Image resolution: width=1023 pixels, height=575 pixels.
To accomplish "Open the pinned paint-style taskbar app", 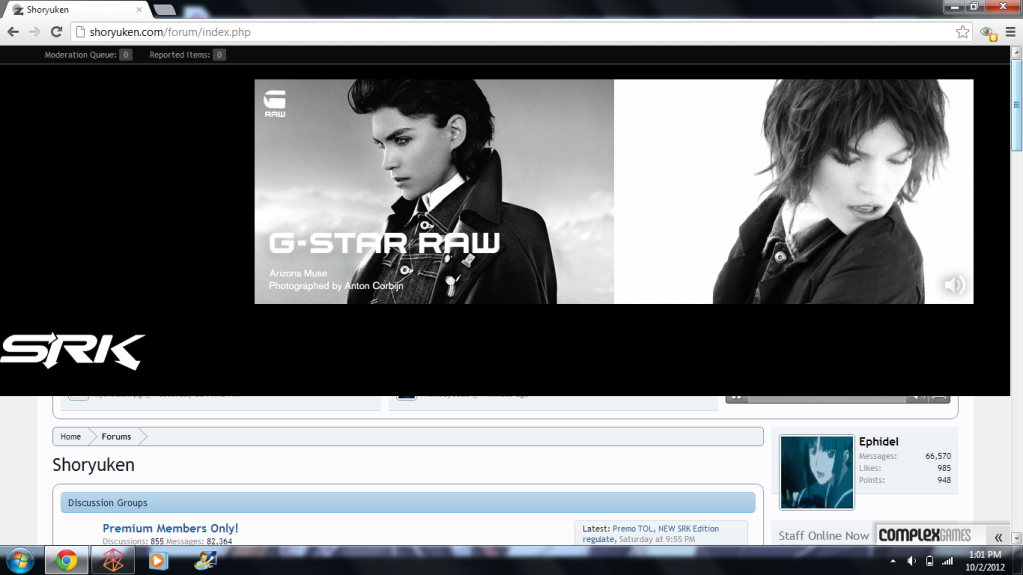I will [x=205, y=561].
